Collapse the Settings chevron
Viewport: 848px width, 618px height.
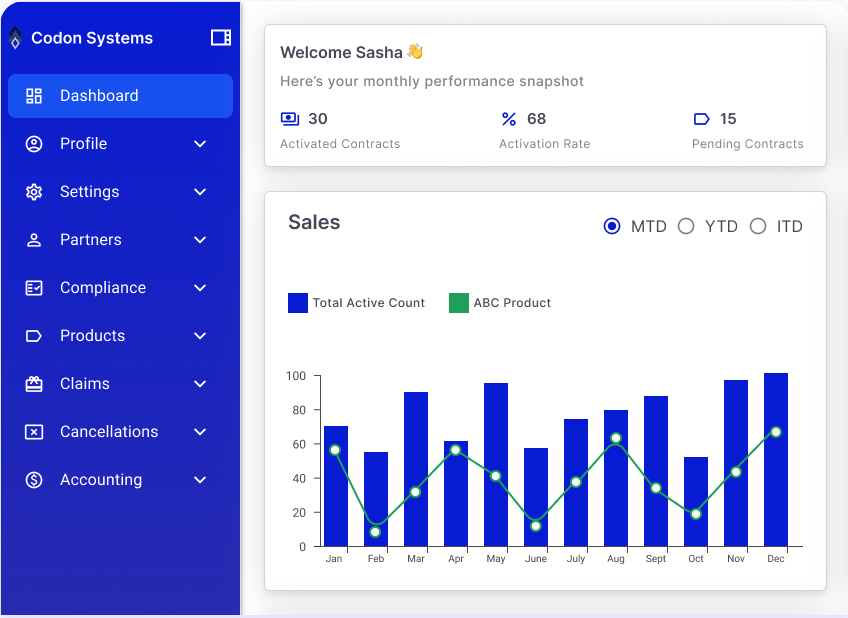tap(199, 192)
